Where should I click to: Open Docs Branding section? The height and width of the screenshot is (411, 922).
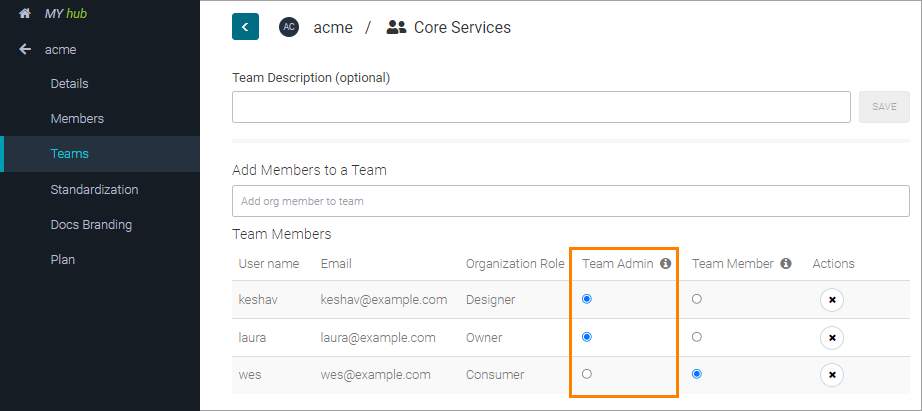point(91,225)
